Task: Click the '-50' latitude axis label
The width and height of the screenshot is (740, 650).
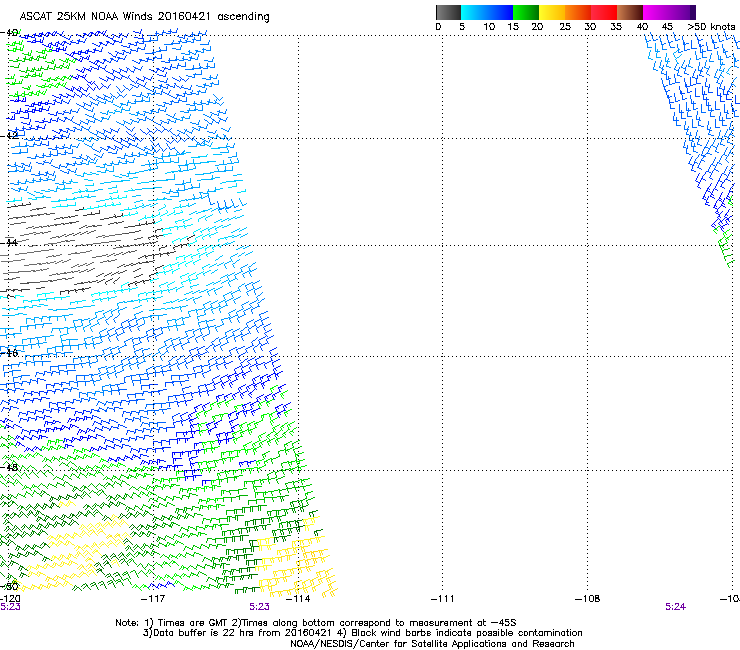Action: (9, 586)
